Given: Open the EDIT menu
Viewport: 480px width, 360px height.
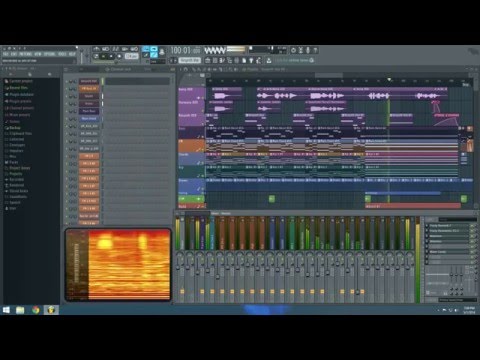Looking at the screenshot, I should tap(14, 54).
